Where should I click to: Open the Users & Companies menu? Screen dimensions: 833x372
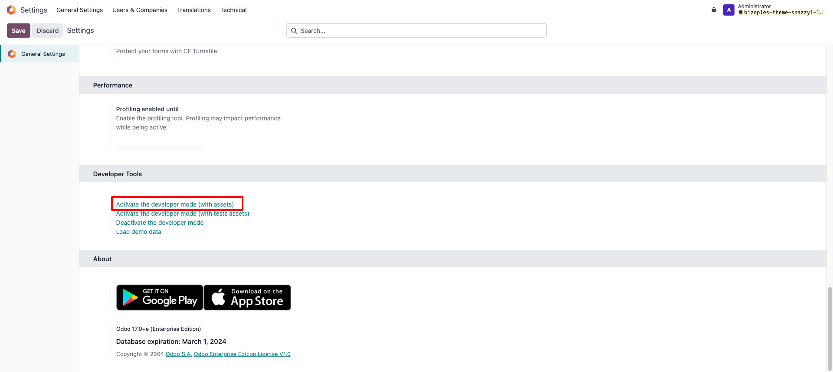pyautogui.click(x=140, y=10)
